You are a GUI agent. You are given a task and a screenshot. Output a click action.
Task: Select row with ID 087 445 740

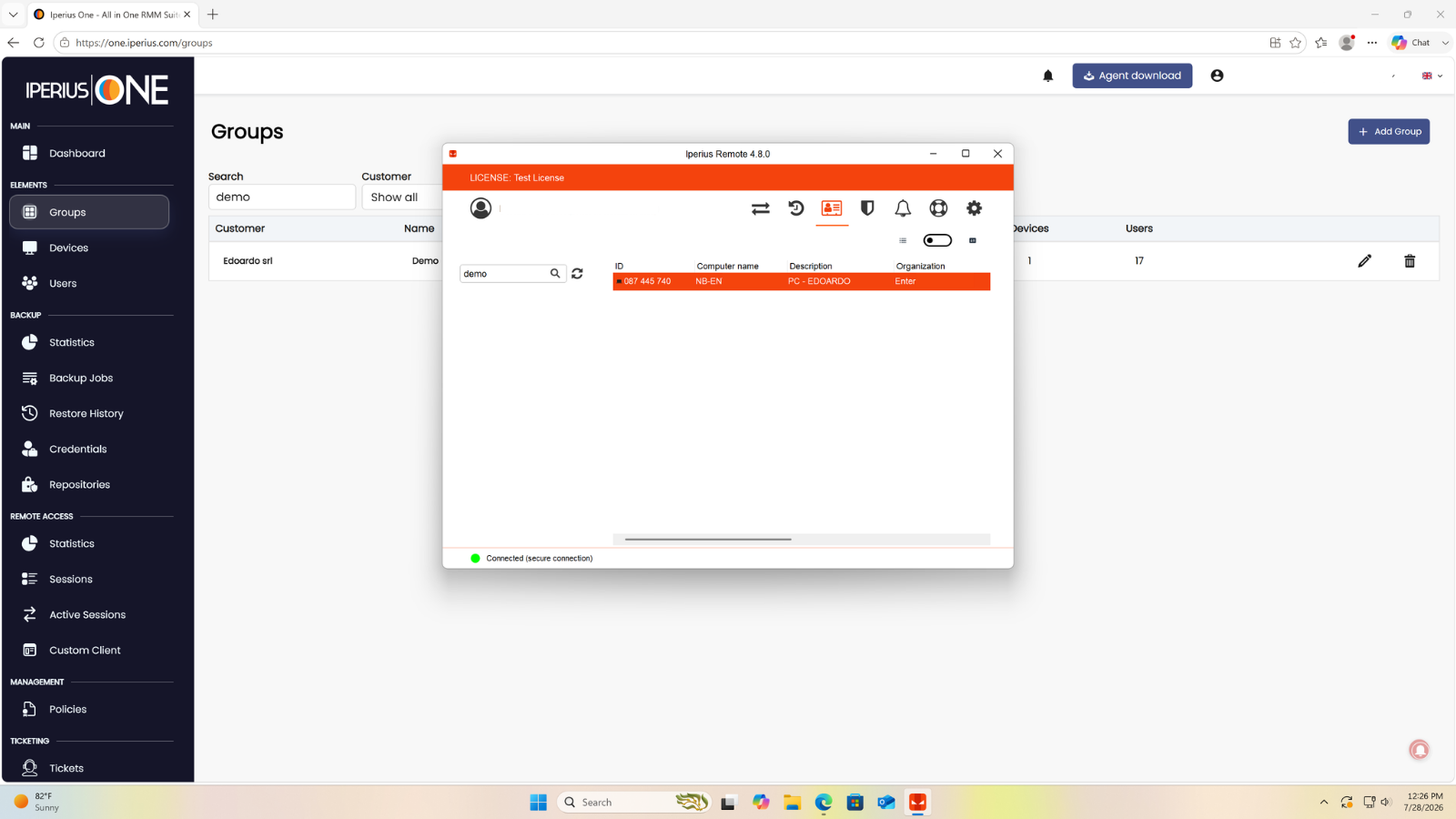[x=802, y=281]
